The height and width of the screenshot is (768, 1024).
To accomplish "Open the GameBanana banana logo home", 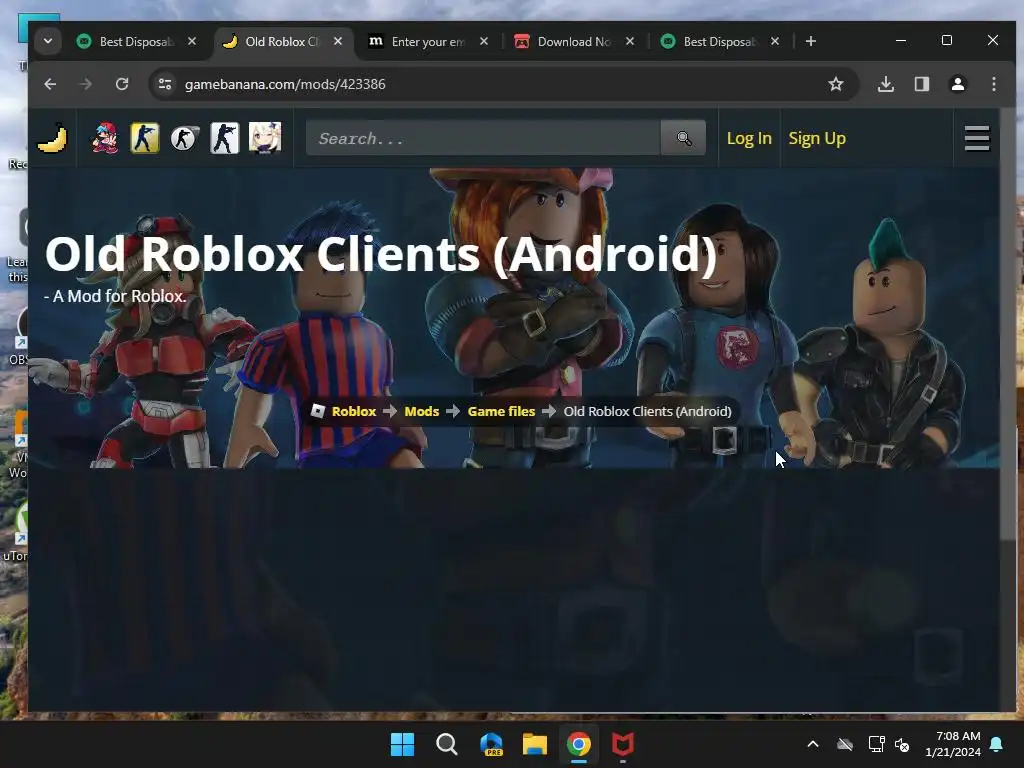I will (52, 138).
